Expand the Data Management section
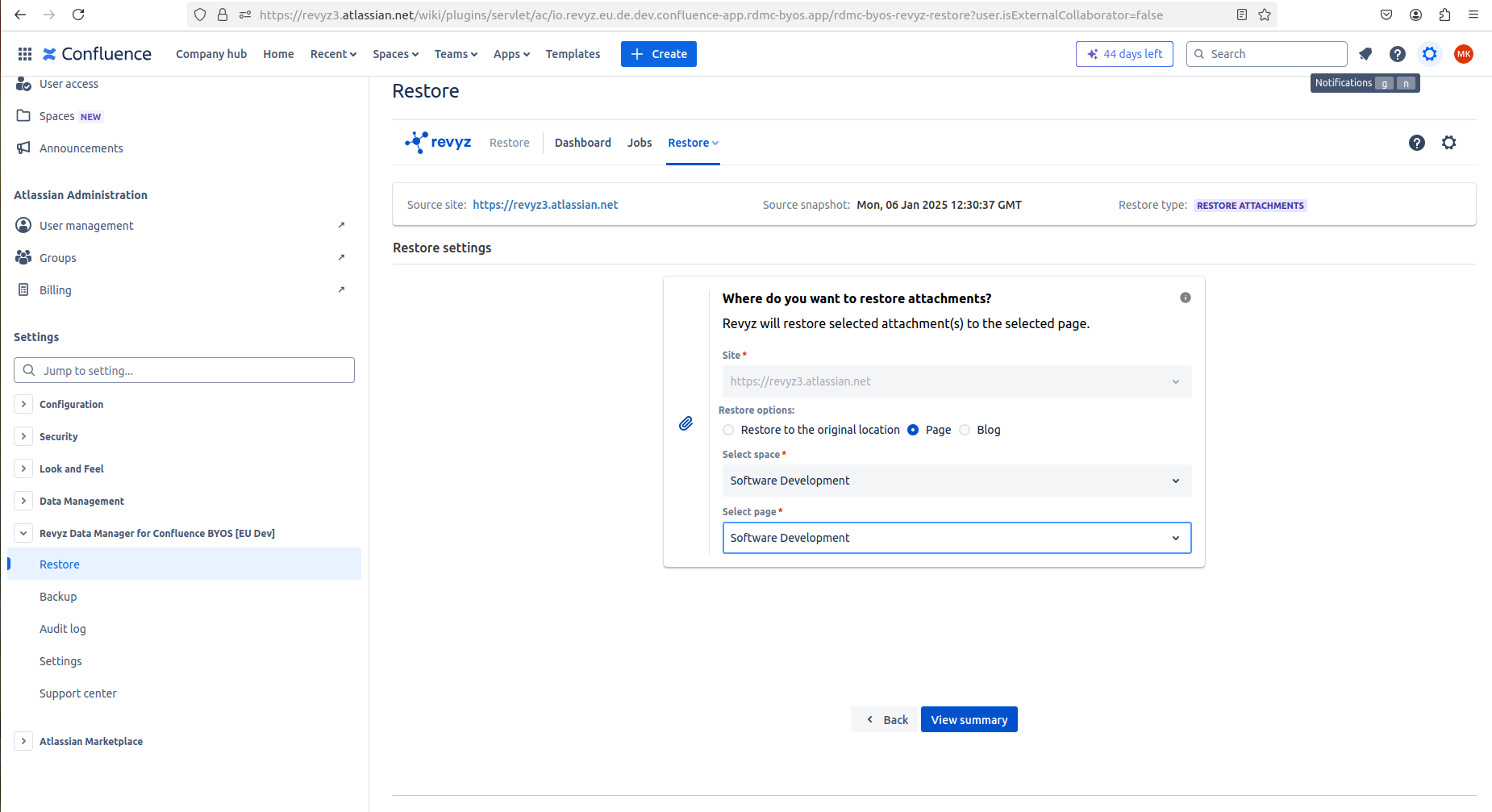 pos(23,501)
